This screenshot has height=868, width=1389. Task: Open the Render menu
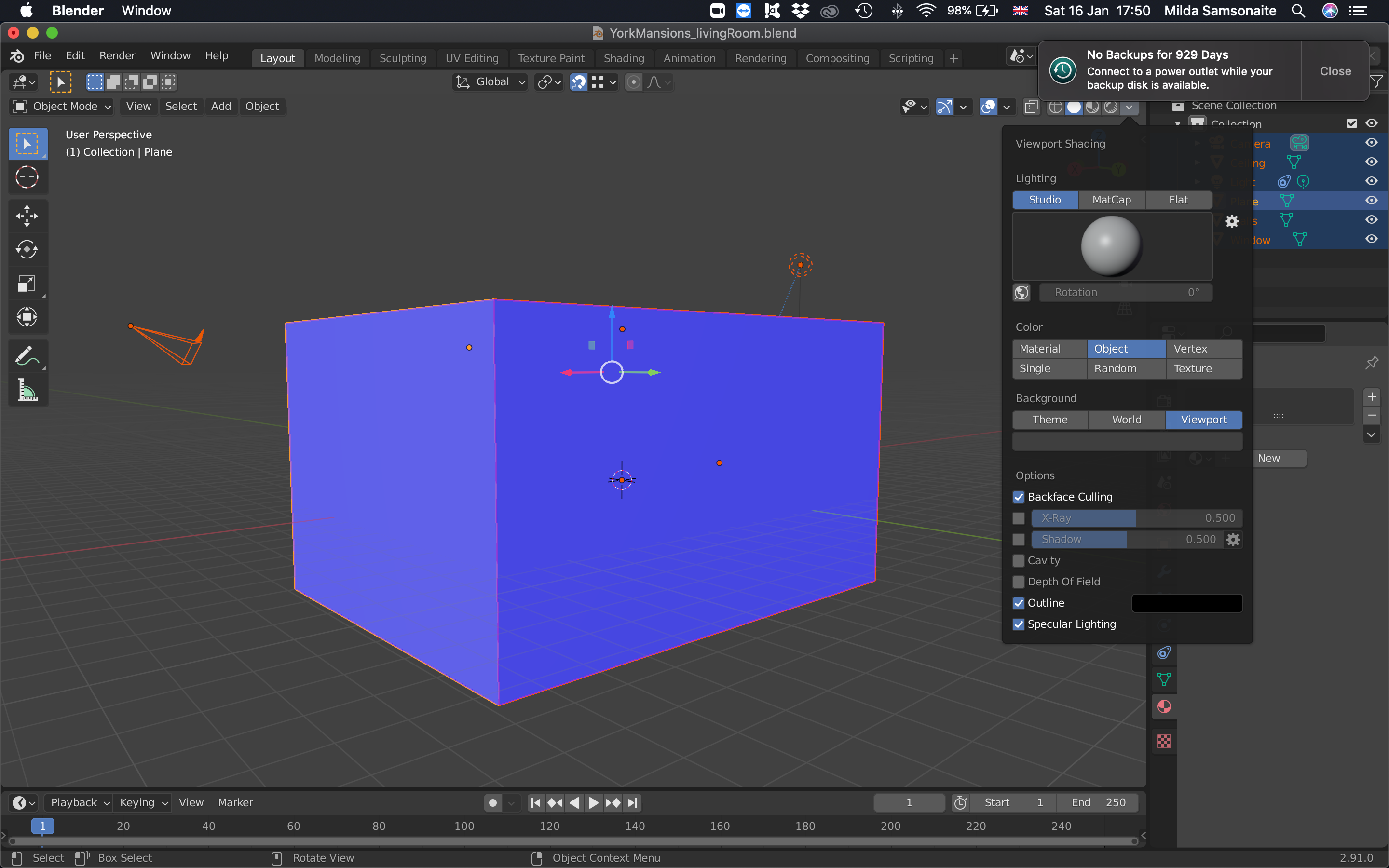117,55
